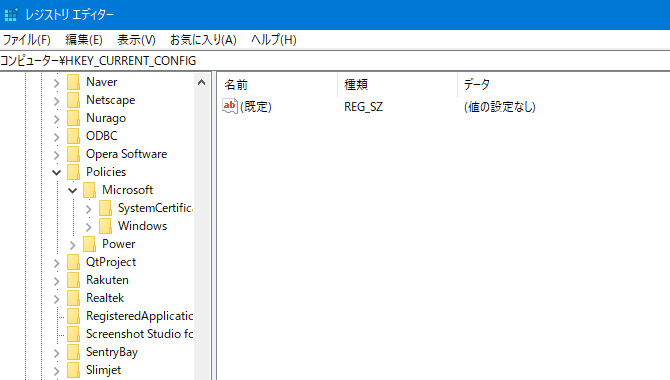The width and height of the screenshot is (670, 380).
Task: Open the ヘルプ(H) menu
Action: [273, 40]
